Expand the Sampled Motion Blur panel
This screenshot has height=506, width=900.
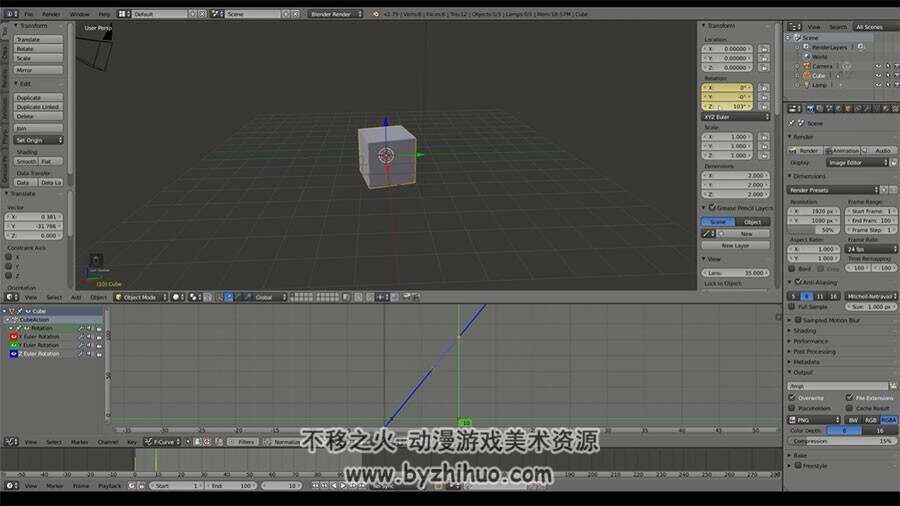coord(790,320)
